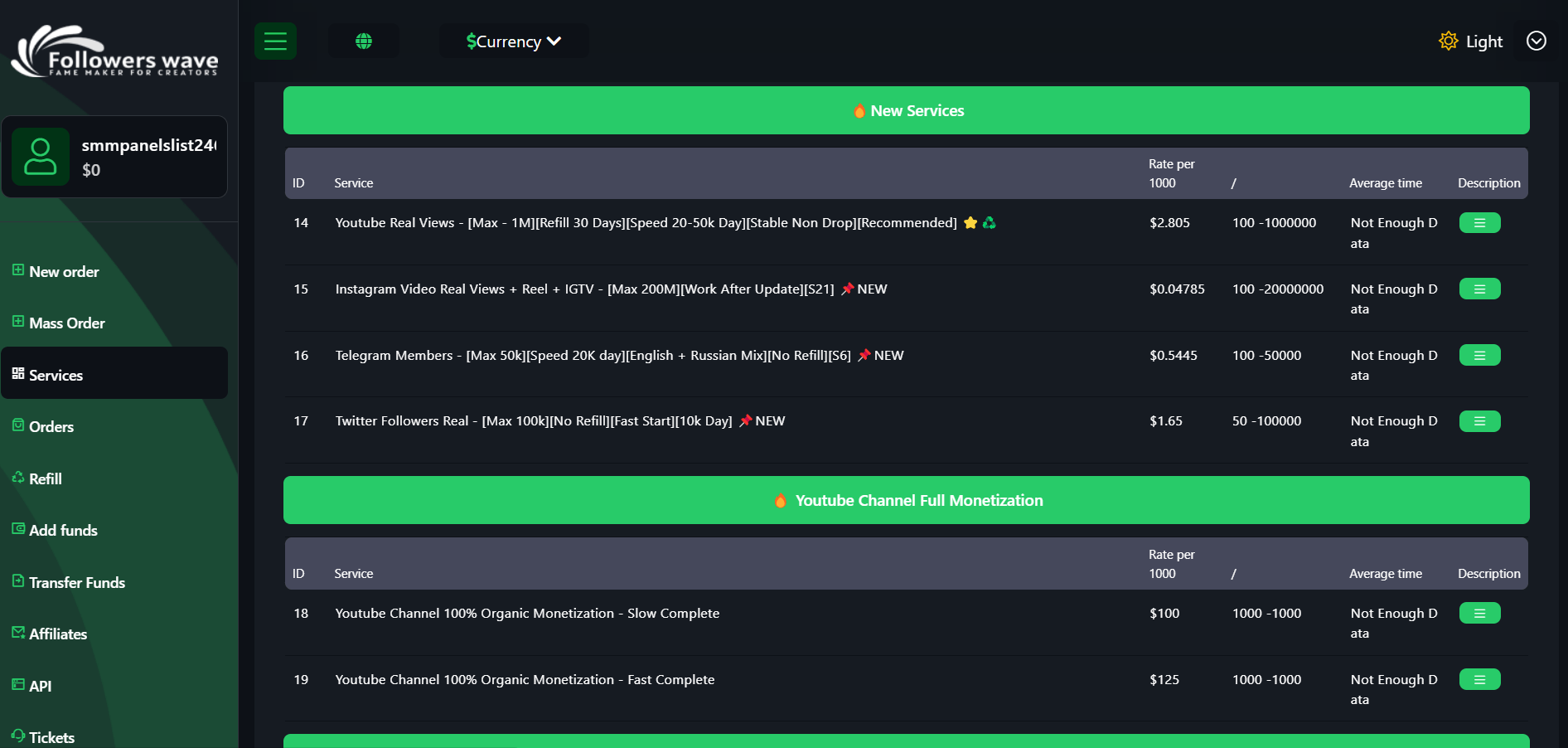Click Youtube Channel Full Monetization category bar
Screen dimensions: 1568x748
pyautogui.click(x=906, y=500)
